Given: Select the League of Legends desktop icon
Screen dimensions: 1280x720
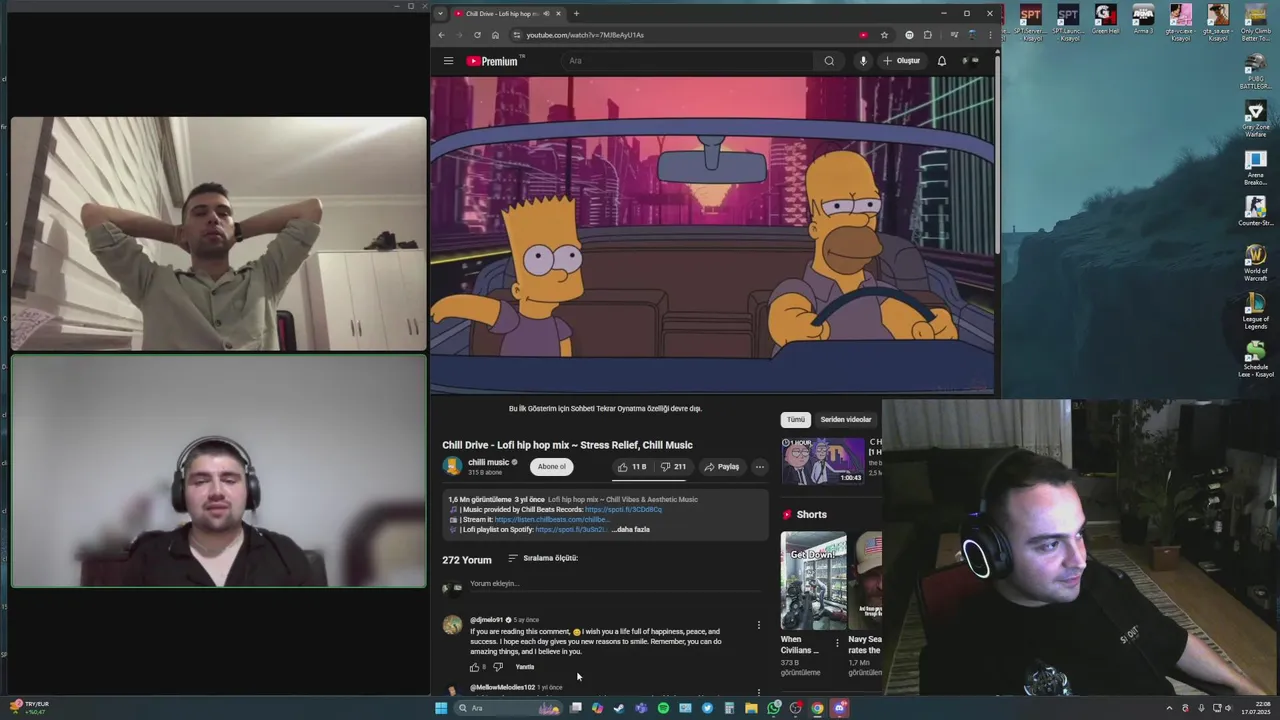Looking at the screenshot, I should click(1255, 311).
